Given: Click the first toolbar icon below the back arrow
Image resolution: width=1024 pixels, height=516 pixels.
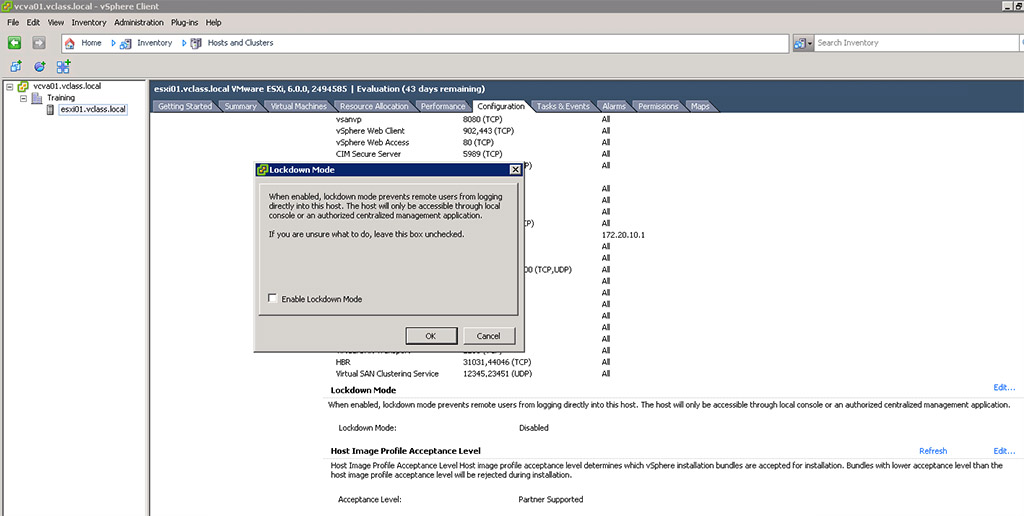Looking at the screenshot, I should tap(16, 66).
